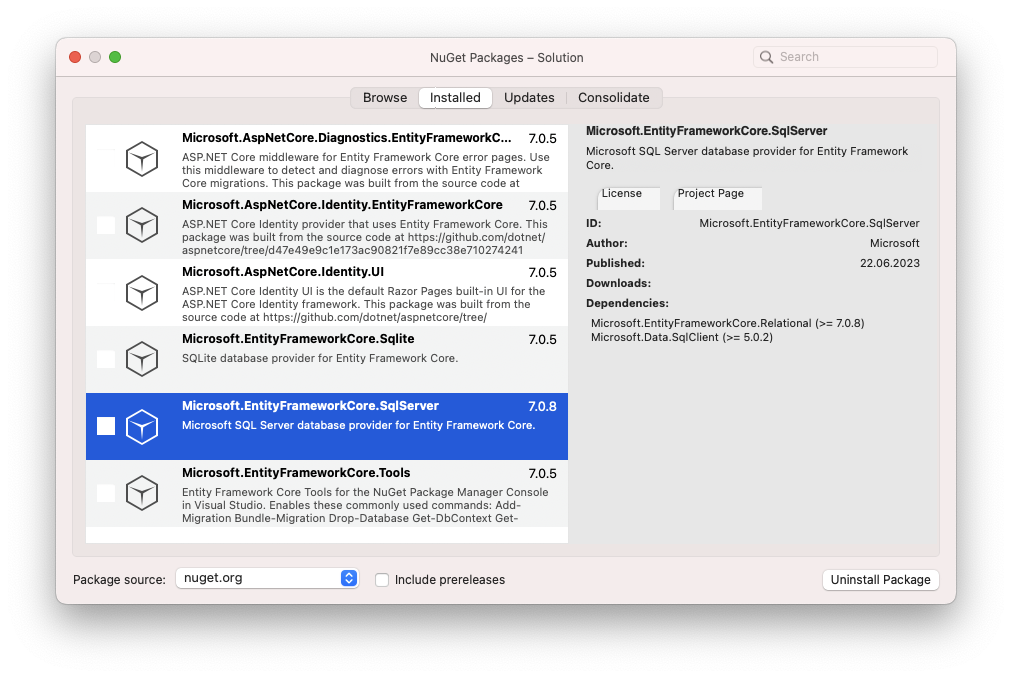Select Microsoft.EntityFrameworkCore.Tools package name
The height and width of the screenshot is (678, 1012).
pyautogui.click(x=296, y=473)
